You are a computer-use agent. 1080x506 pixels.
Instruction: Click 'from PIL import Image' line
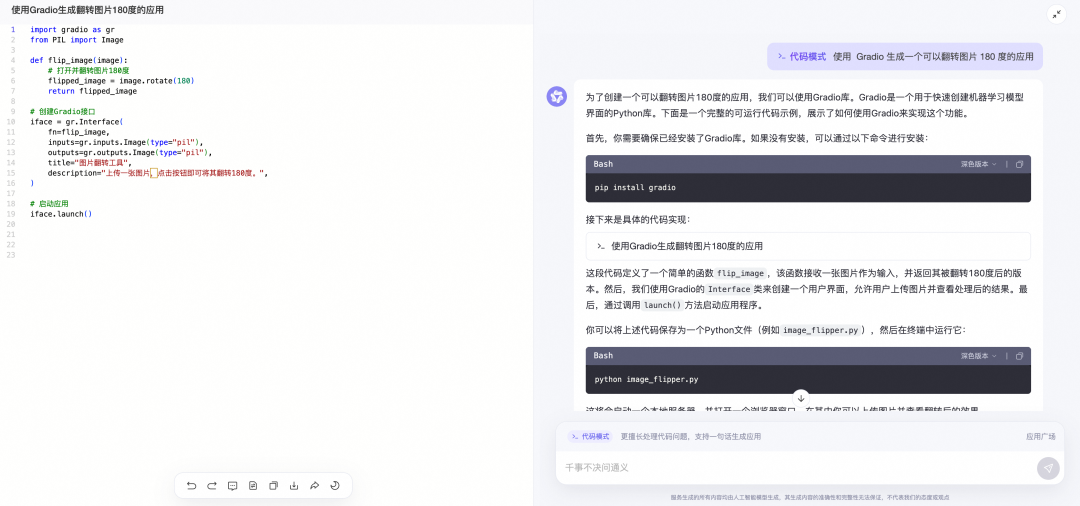(x=76, y=40)
